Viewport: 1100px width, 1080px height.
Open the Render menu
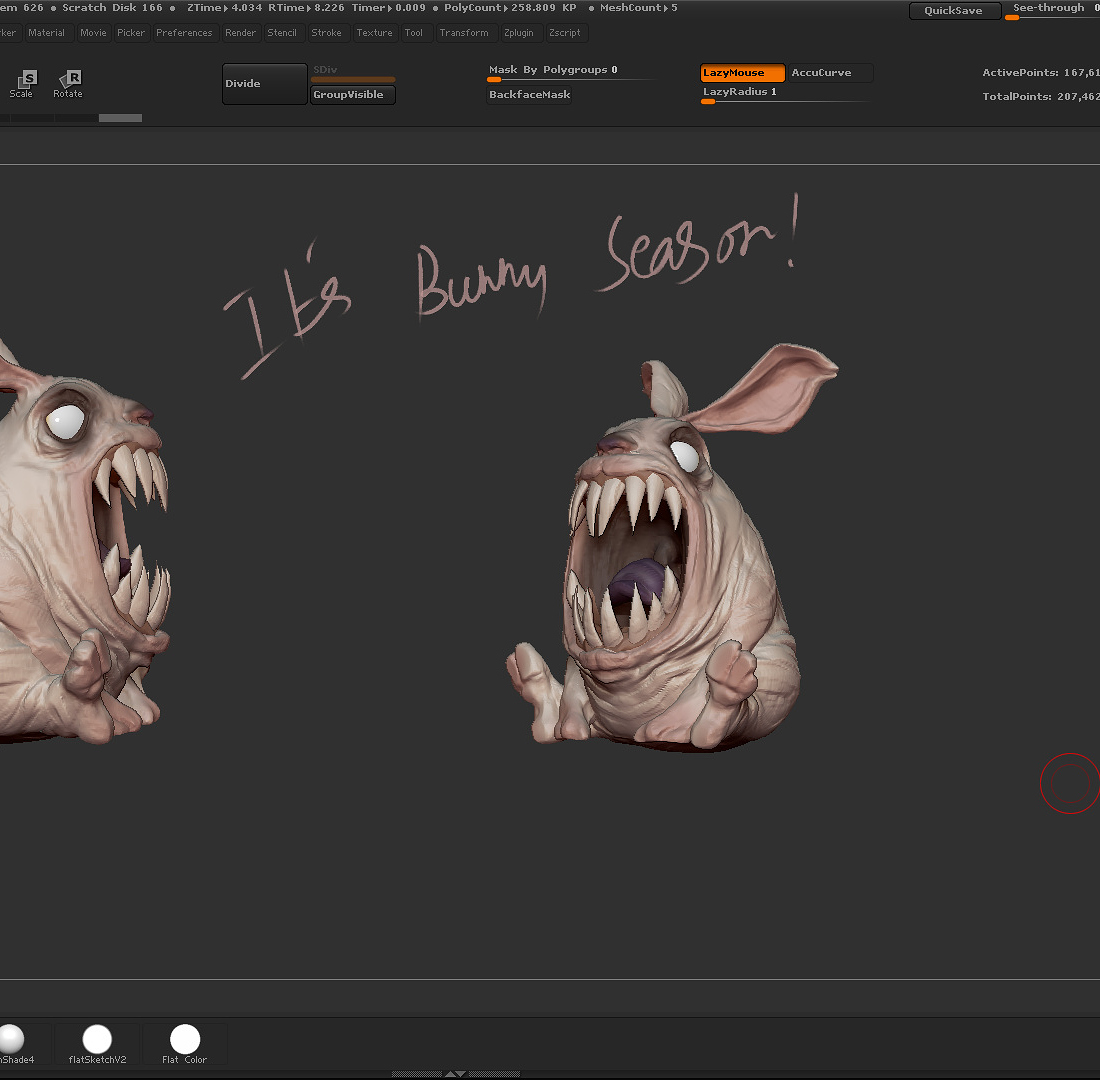[x=241, y=33]
